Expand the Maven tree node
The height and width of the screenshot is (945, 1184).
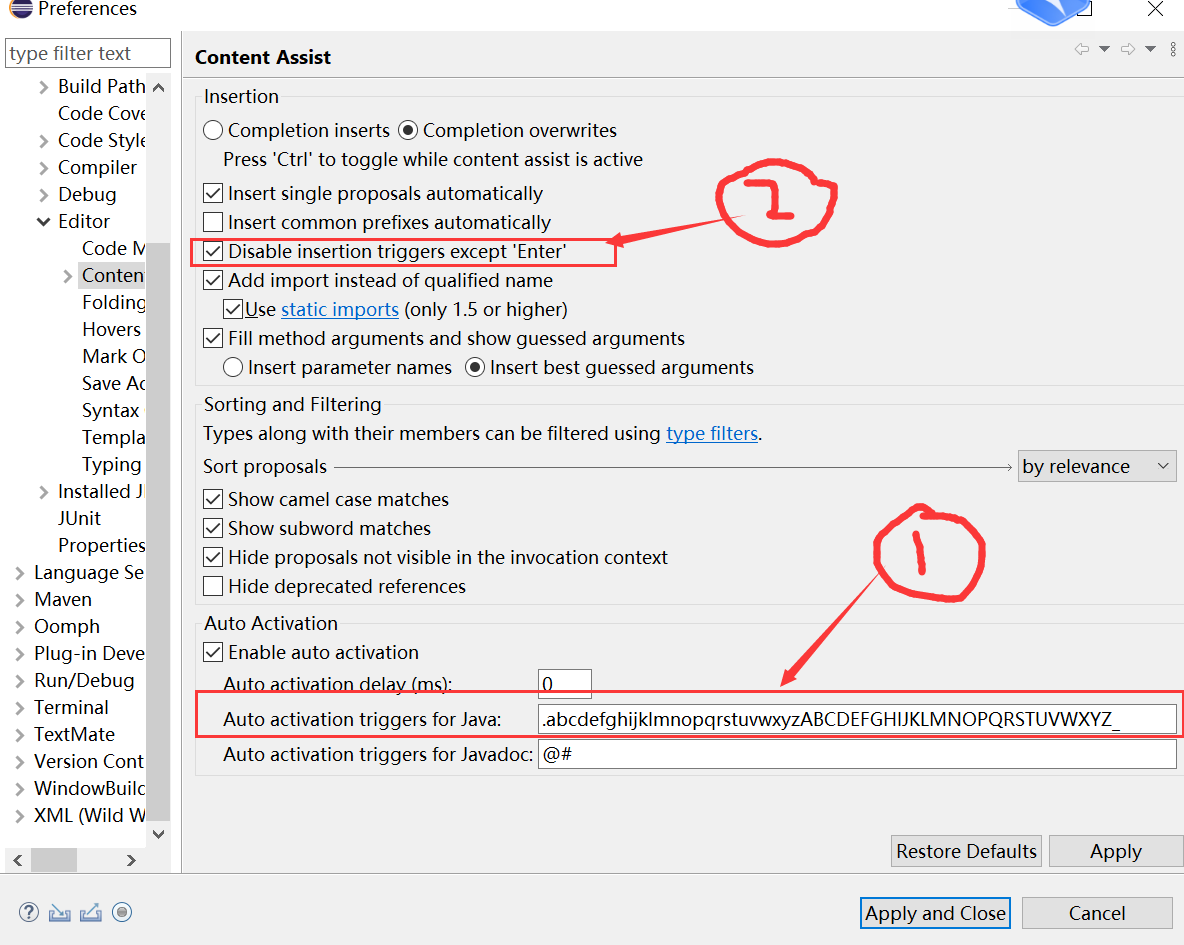pyautogui.click(x=19, y=600)
